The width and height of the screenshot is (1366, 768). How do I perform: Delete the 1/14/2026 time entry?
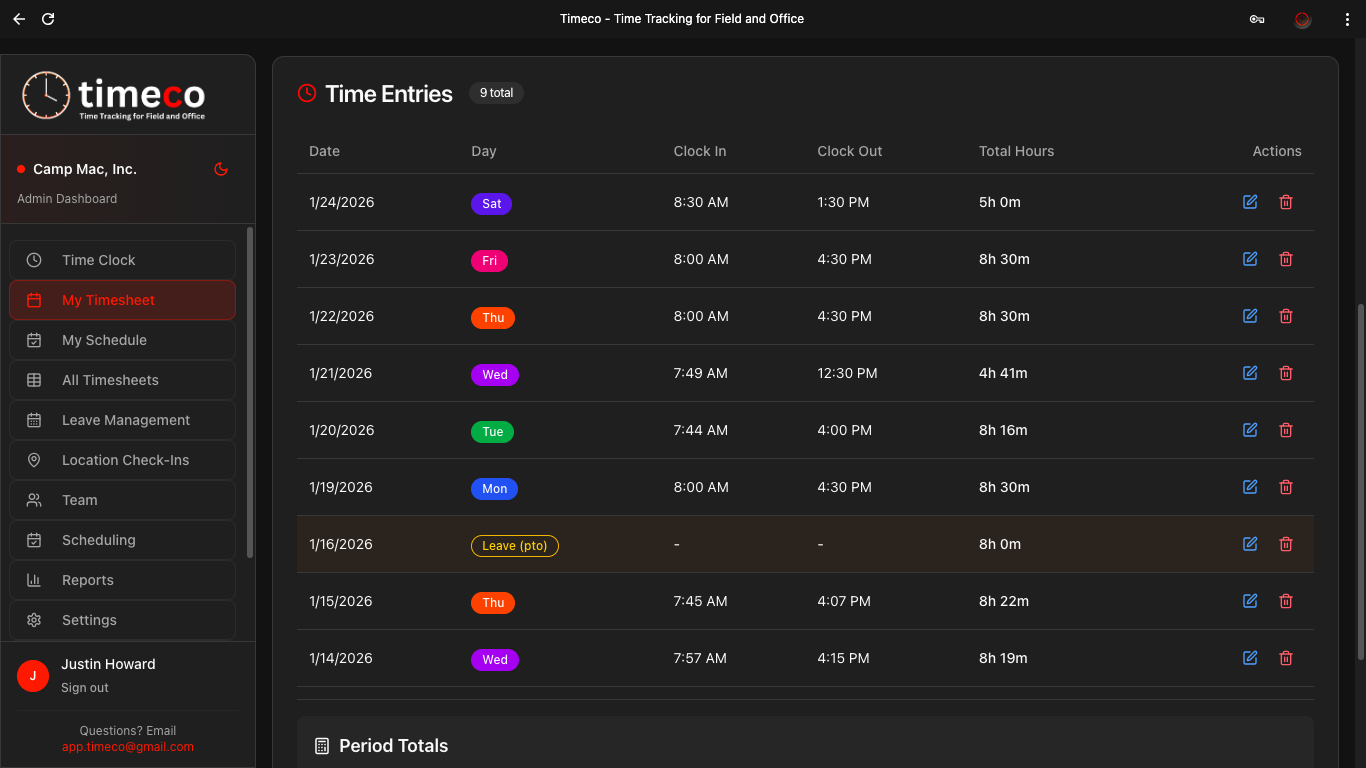click(1286, 658)
